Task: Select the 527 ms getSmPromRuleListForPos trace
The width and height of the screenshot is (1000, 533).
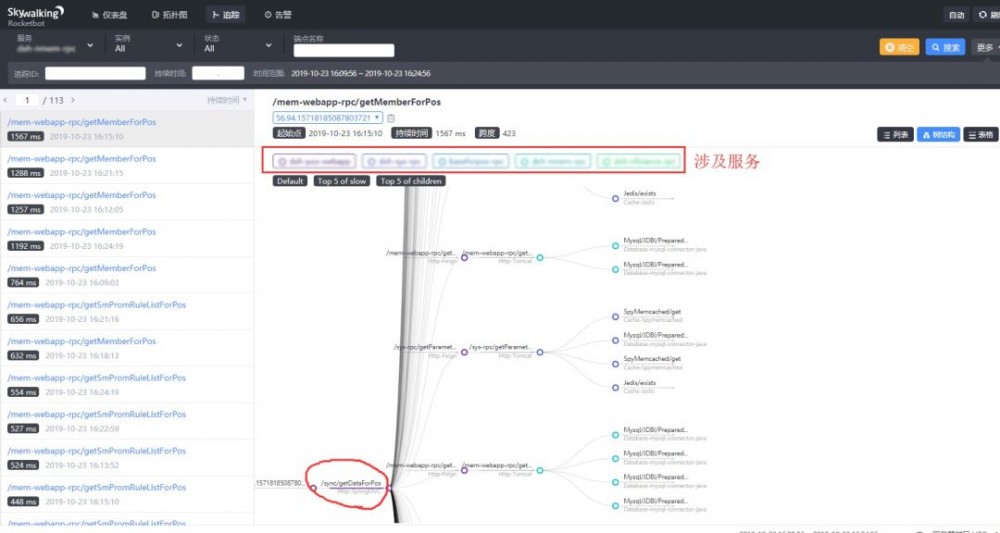Action: tap(127, 421)
